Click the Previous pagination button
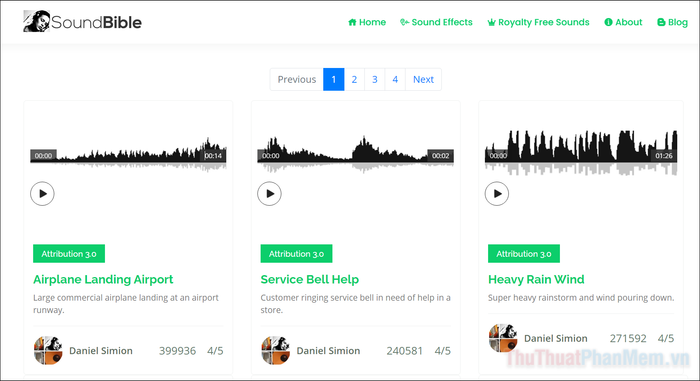700x381 pixels. [296, 80]
